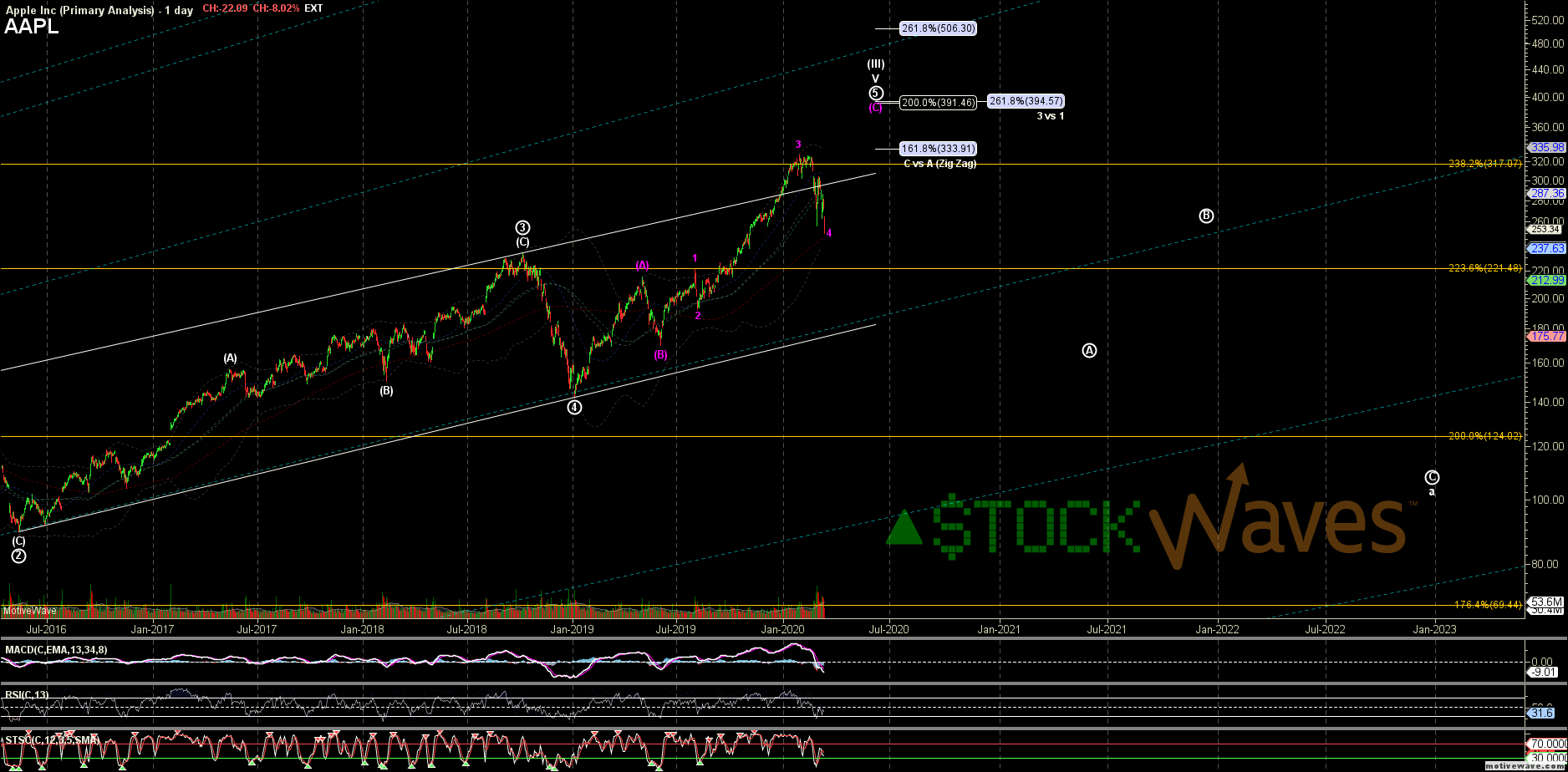Click the 335.98 price tag on axis
Screen dimensions: 1568x772
pyautogui.click(x=1547, y=148)
